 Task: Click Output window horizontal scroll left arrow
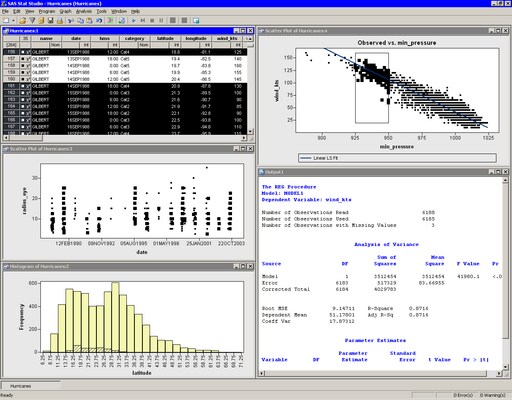click(x=261, y=374)
